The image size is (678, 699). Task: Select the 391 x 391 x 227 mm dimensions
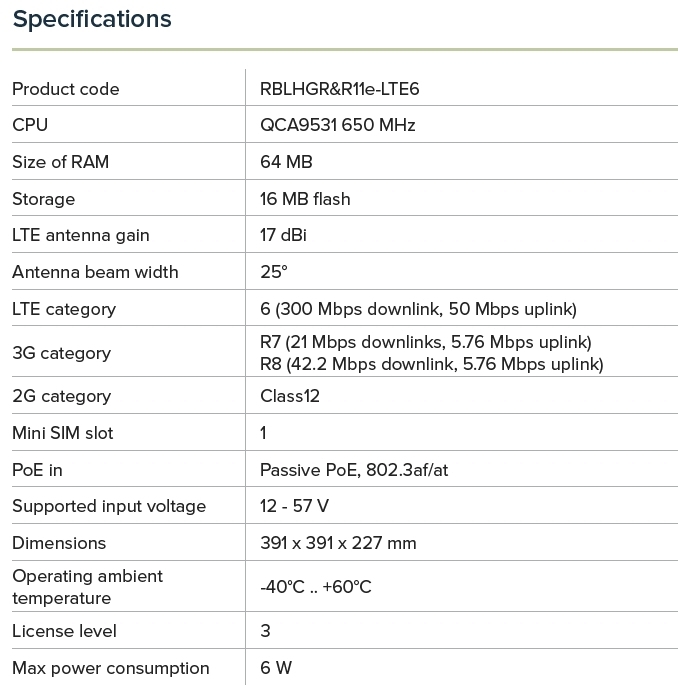tap(338, 543)
